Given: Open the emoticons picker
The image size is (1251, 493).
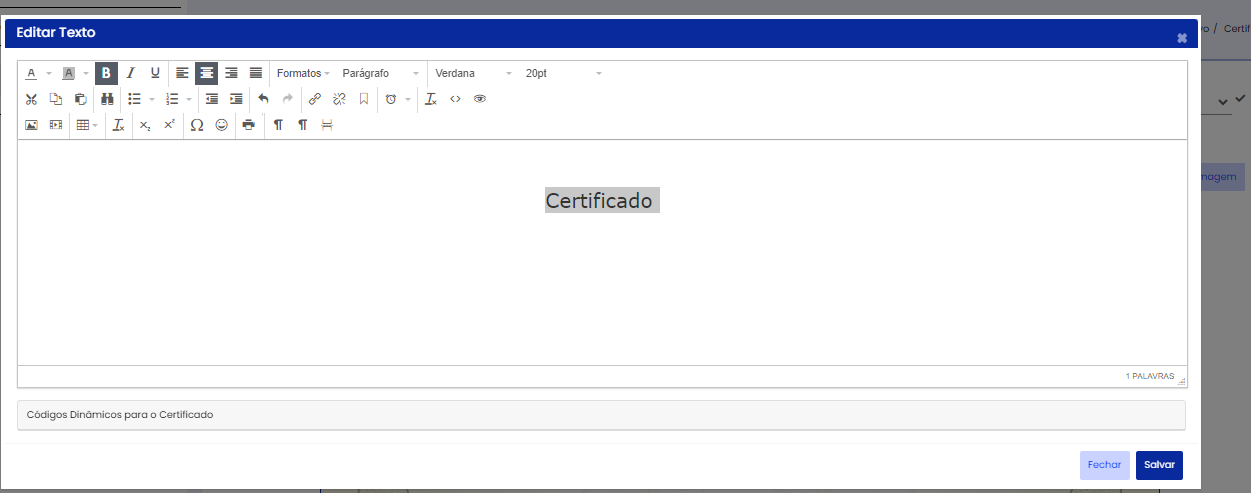Looking at the screenshot, I should click(x=221, y=125).
